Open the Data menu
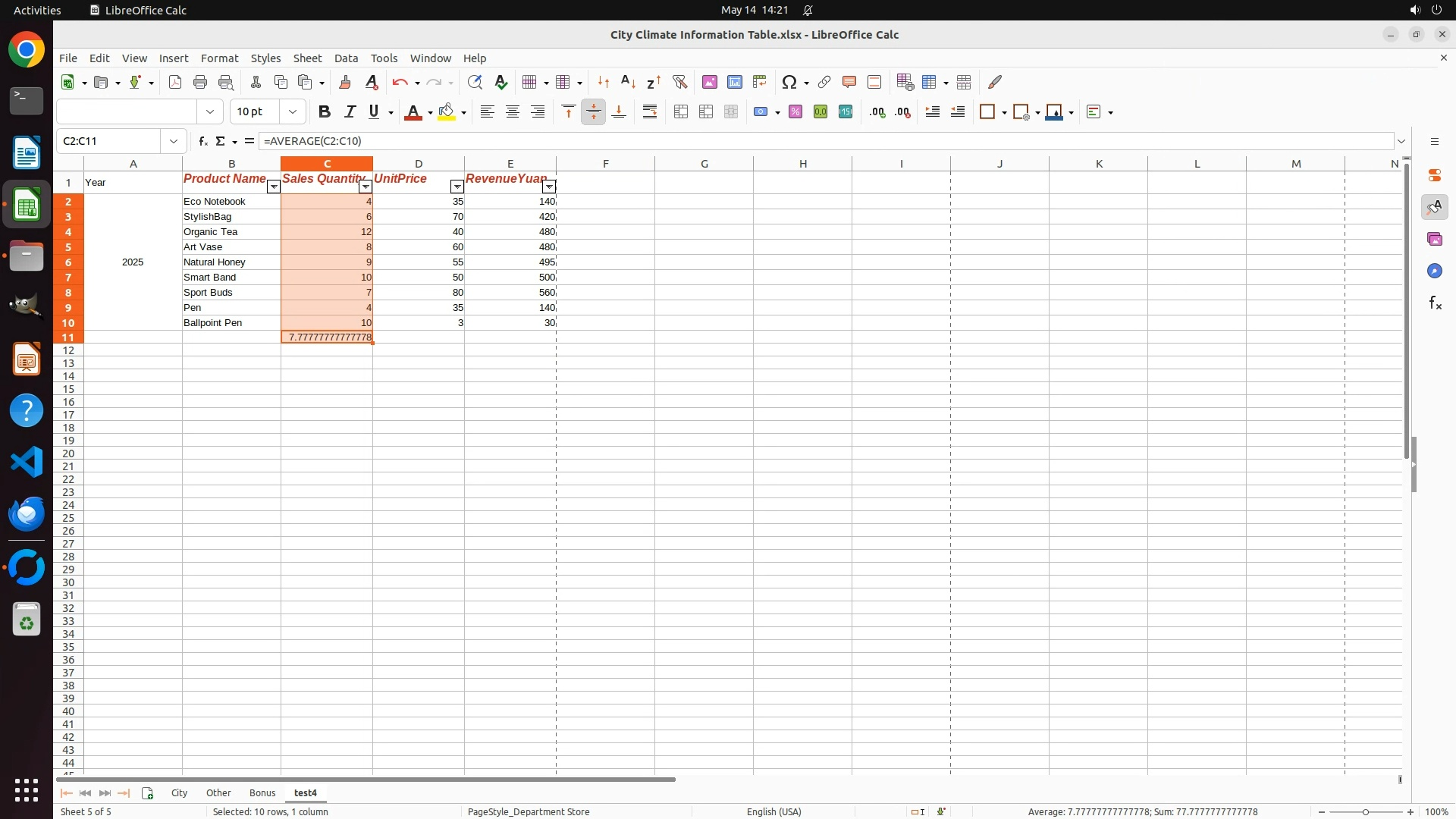This screenshot has height=819, width=1456. point(346,58)
